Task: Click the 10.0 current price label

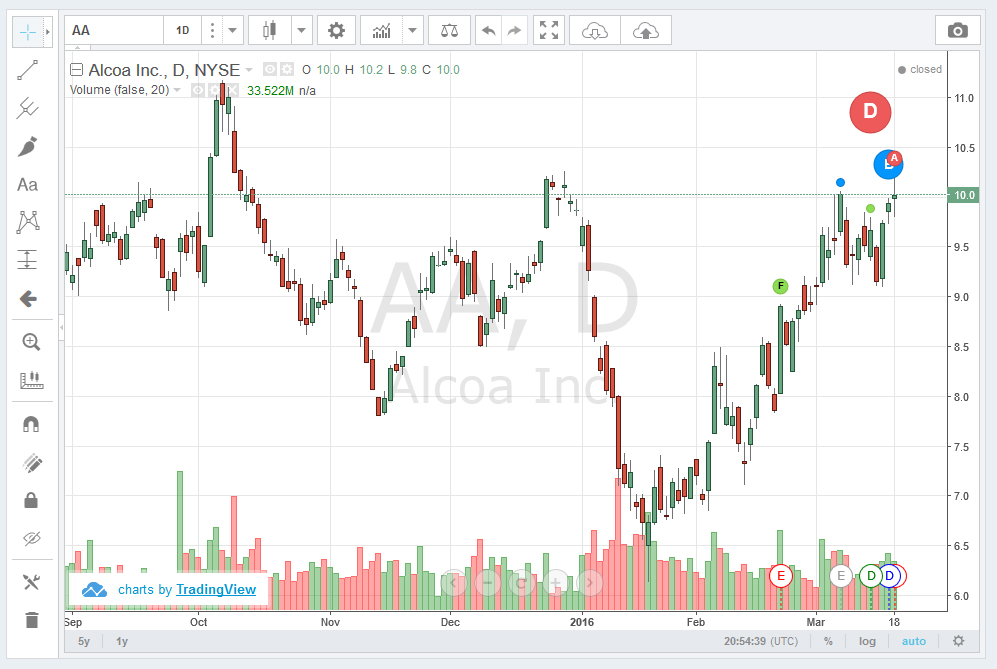Action: pos(964,195)
